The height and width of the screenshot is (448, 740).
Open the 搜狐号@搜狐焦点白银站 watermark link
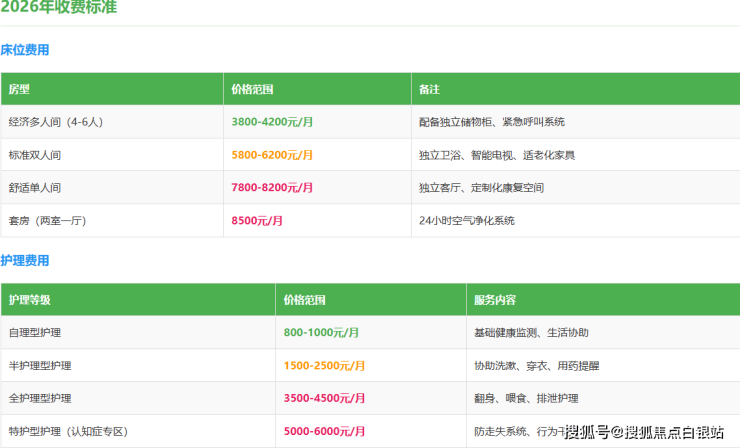point(644,432)
